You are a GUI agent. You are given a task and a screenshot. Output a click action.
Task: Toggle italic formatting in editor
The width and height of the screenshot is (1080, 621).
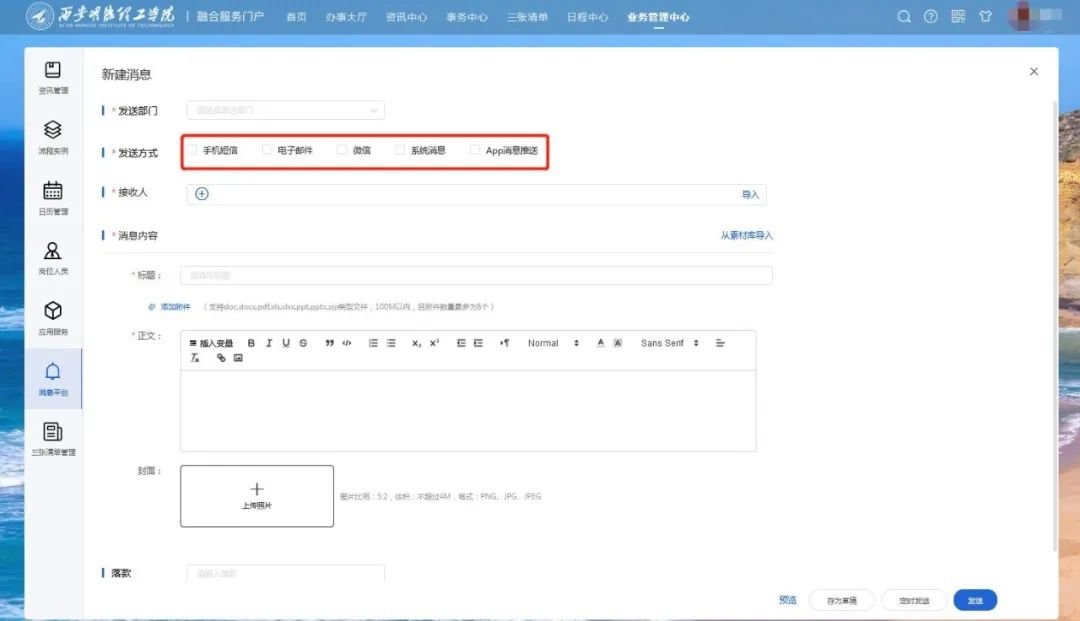[269, 343]
